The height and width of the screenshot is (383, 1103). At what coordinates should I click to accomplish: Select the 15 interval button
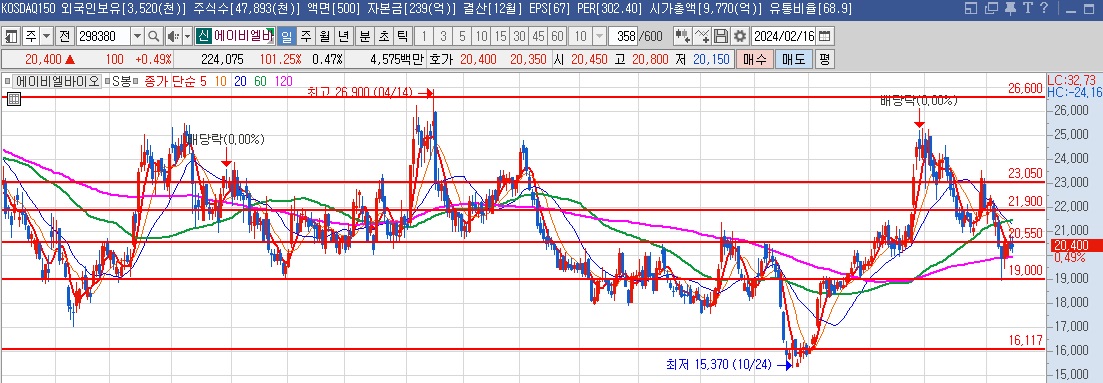click(500, 37)
